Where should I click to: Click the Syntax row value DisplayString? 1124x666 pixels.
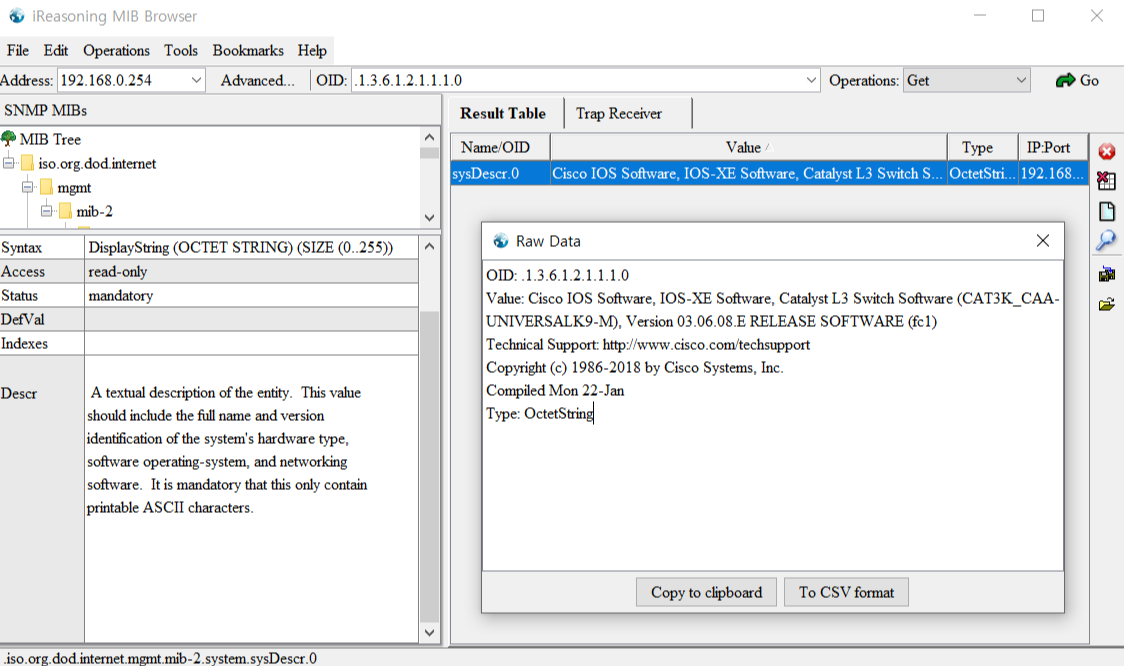point(251,247)
